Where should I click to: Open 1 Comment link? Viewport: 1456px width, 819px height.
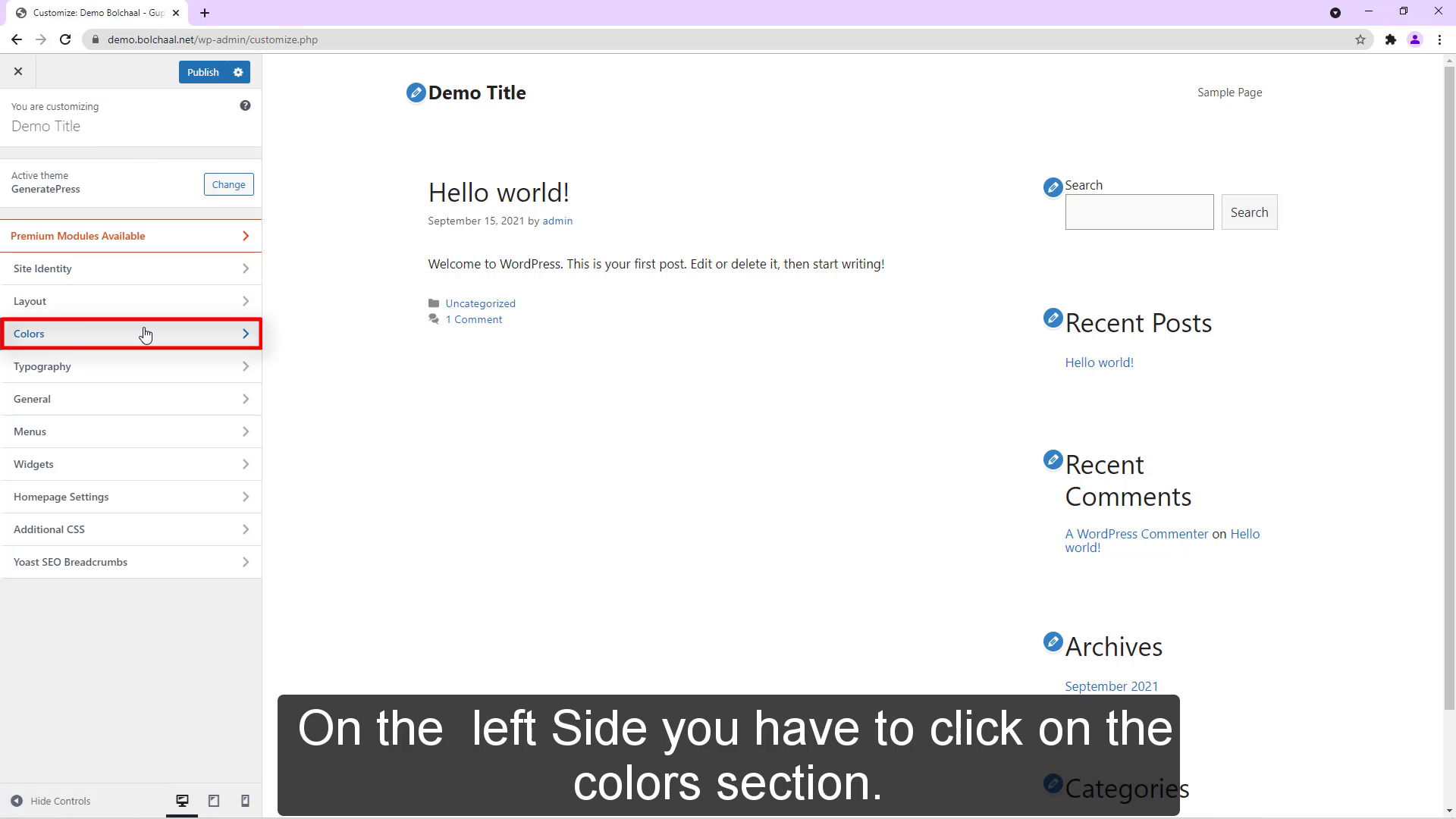click(474, 319)
